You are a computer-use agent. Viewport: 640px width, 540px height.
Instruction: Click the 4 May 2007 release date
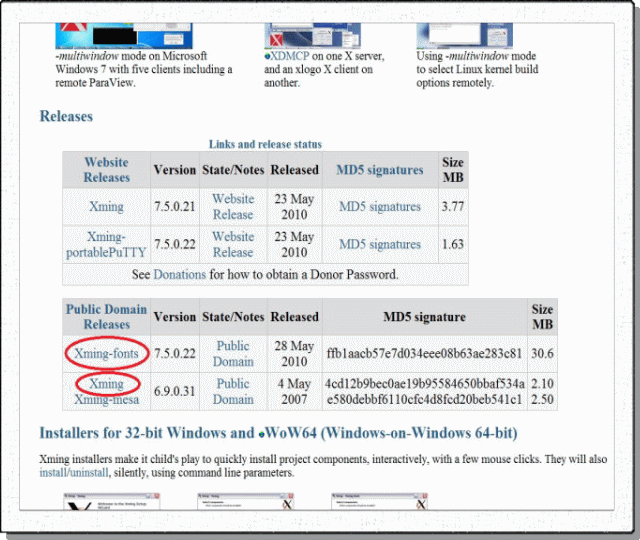[x=294, y=391]
